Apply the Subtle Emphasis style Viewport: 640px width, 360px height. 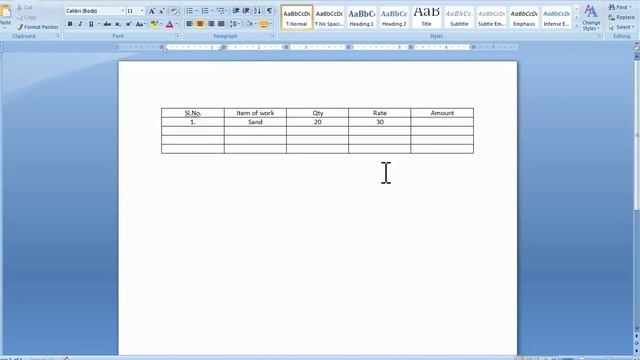coord(491,17)
